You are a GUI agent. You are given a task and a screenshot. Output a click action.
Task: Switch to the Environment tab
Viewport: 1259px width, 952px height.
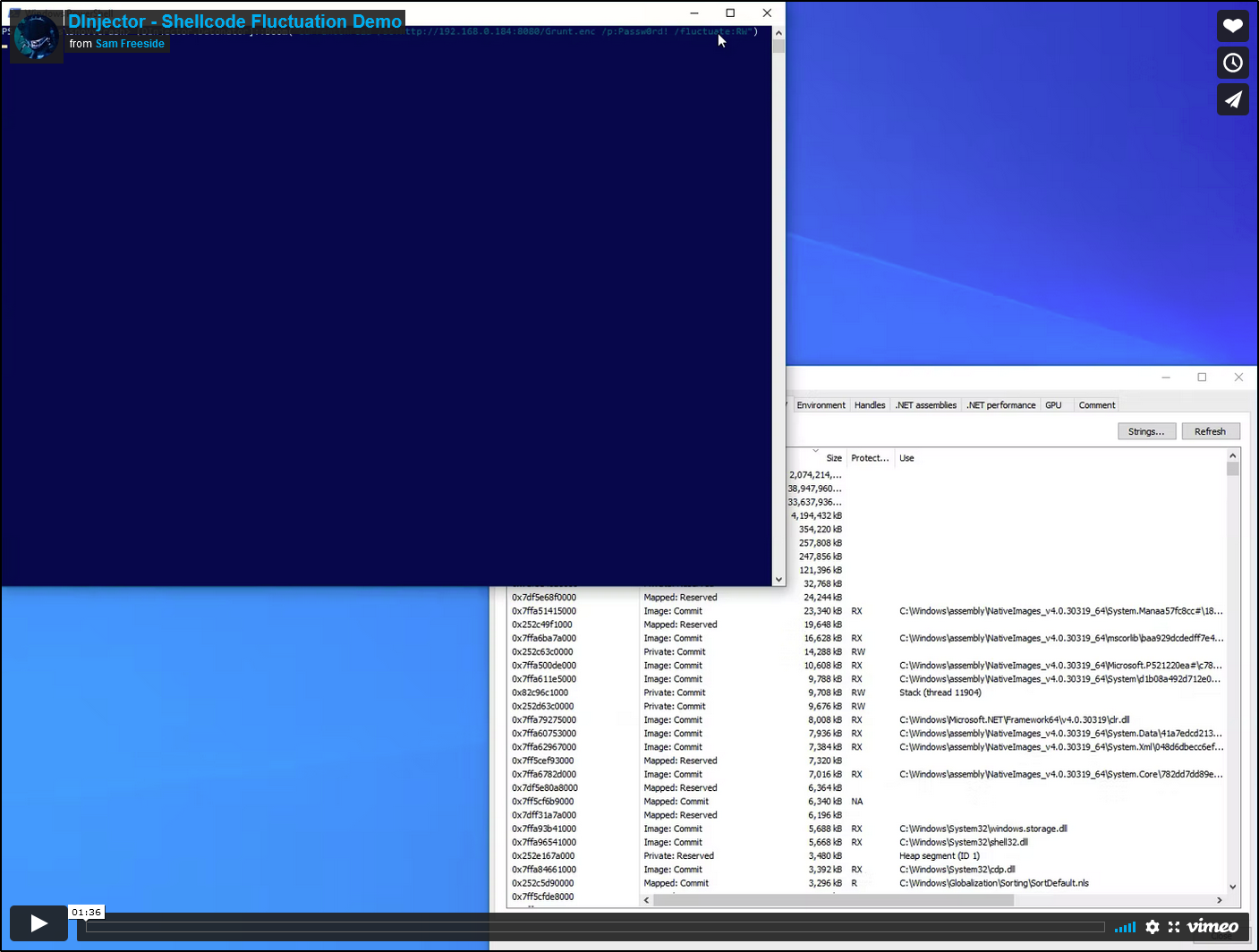pyautogui.click(x=821, y=405)
